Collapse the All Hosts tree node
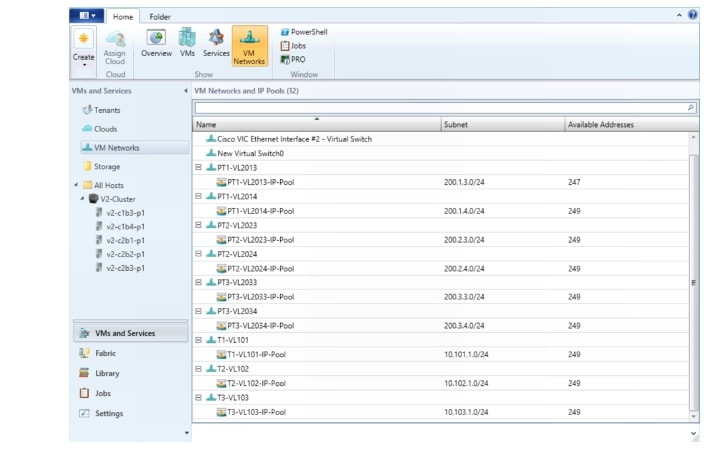 click(x=76, y=185)
